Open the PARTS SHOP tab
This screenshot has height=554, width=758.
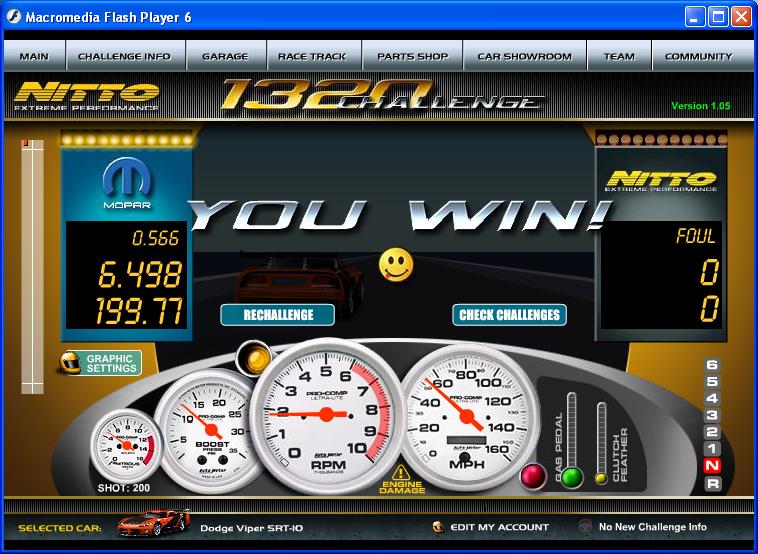coord(412,56)
